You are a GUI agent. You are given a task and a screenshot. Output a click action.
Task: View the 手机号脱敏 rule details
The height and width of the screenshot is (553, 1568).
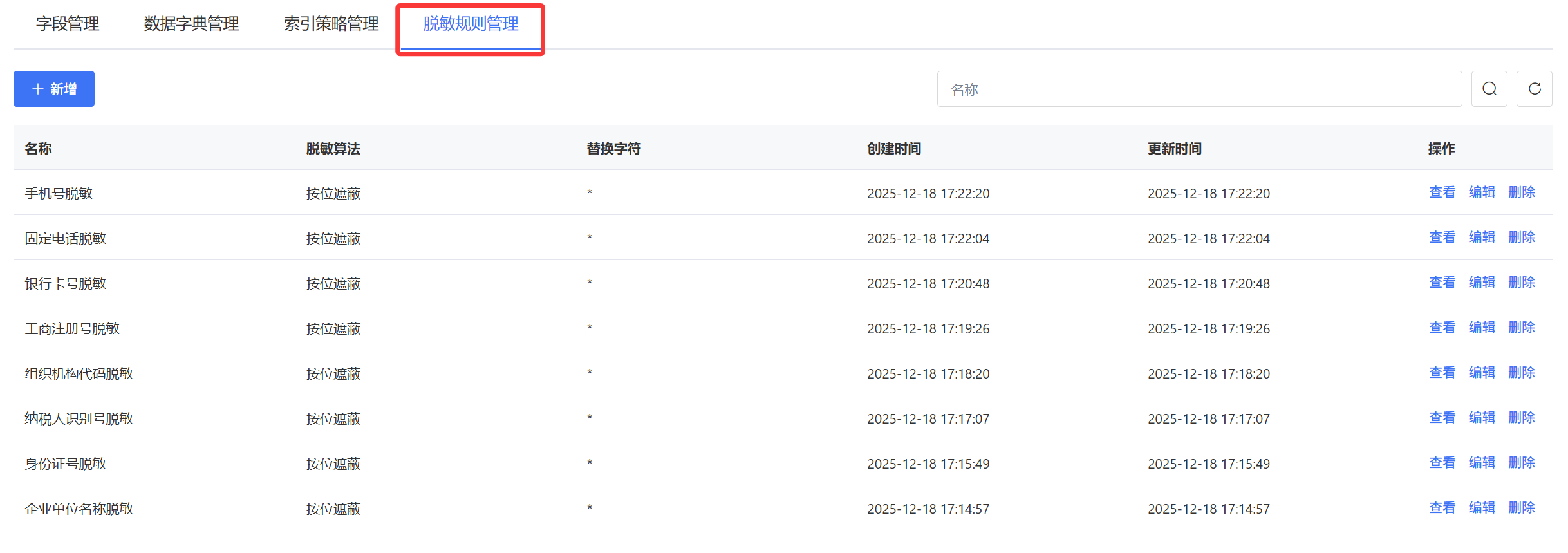point(1442,192)
